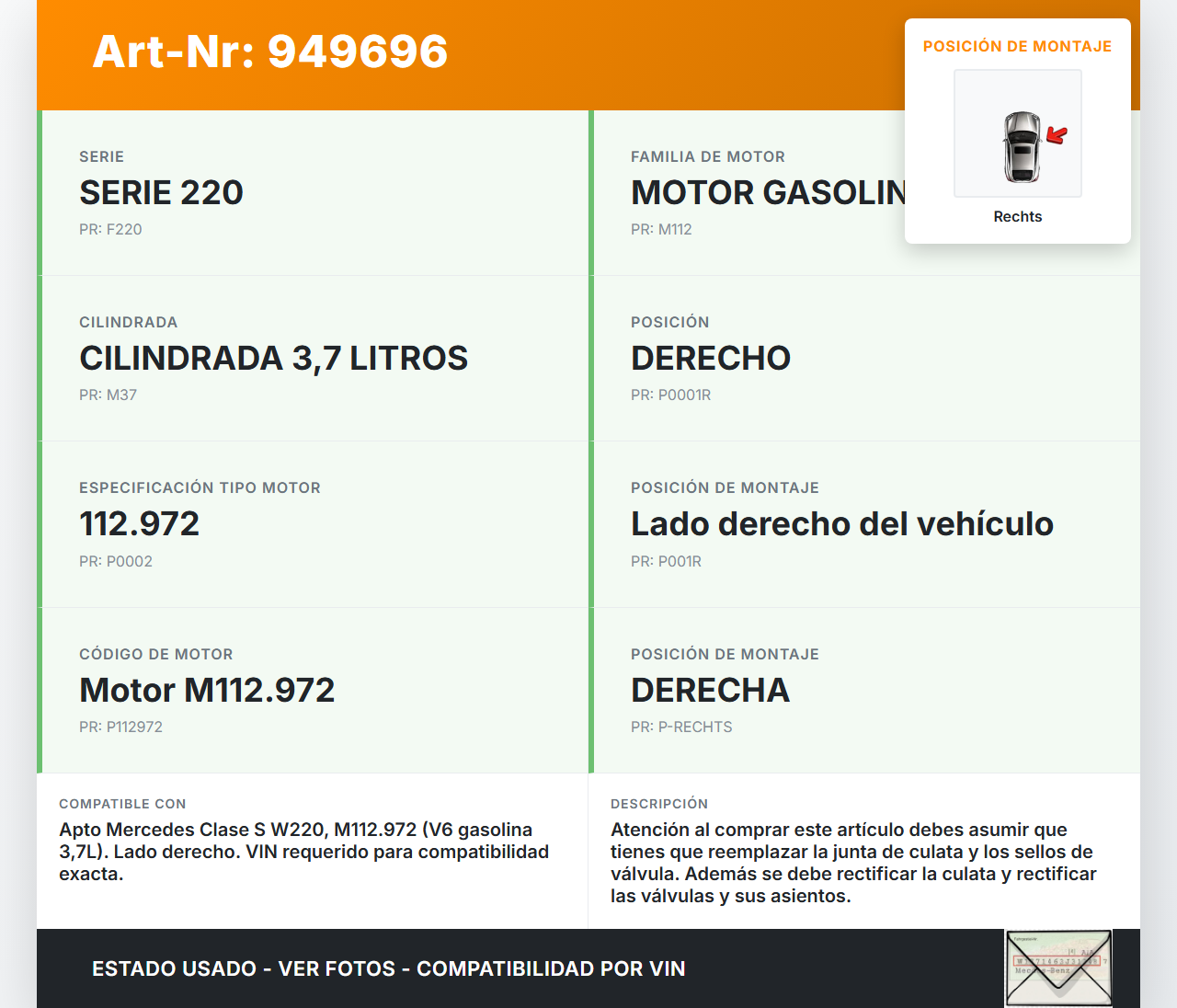The image size is (1177, 1008).
Task: Click the Art-Nr: 949696 heading
Action: (270, 52)
